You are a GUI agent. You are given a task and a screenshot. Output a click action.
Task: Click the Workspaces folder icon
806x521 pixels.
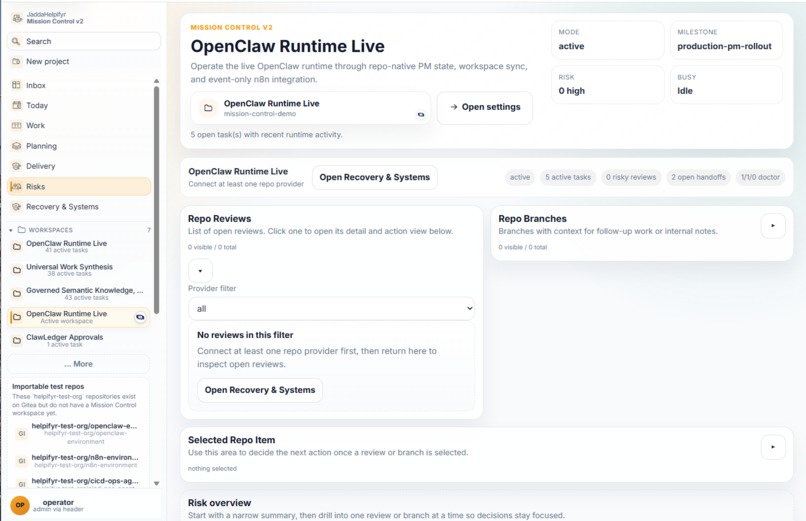[22, 230]
